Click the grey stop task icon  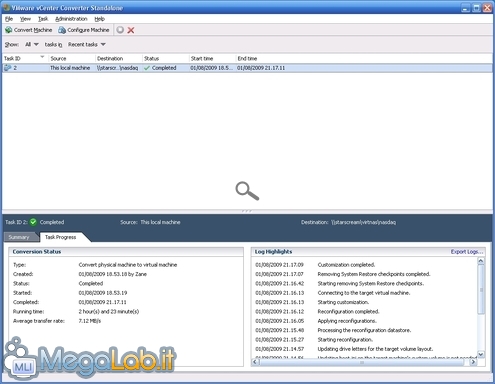click(x=120, y=30)
